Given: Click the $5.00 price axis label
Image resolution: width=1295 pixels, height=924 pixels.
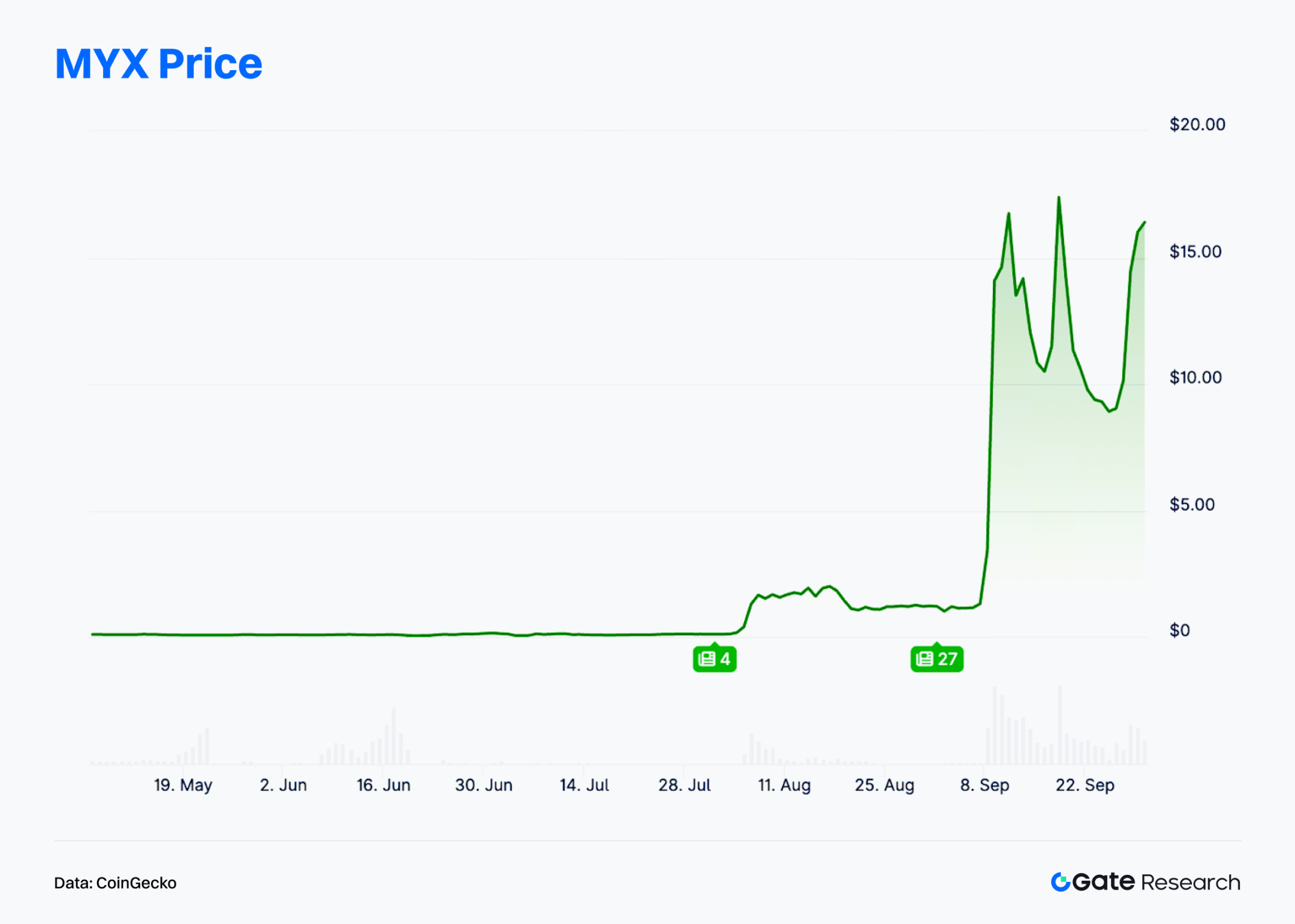Looking at the screenshot, I should tap(1191, 505).
